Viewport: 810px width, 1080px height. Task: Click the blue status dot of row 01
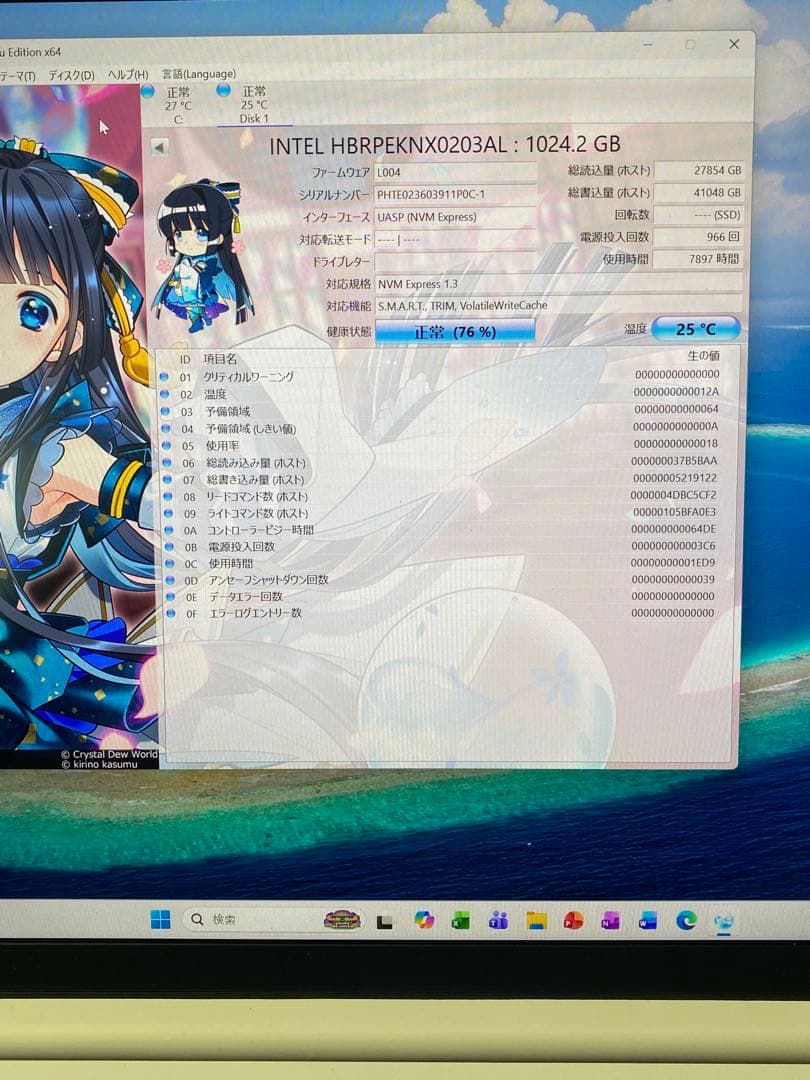164,377
